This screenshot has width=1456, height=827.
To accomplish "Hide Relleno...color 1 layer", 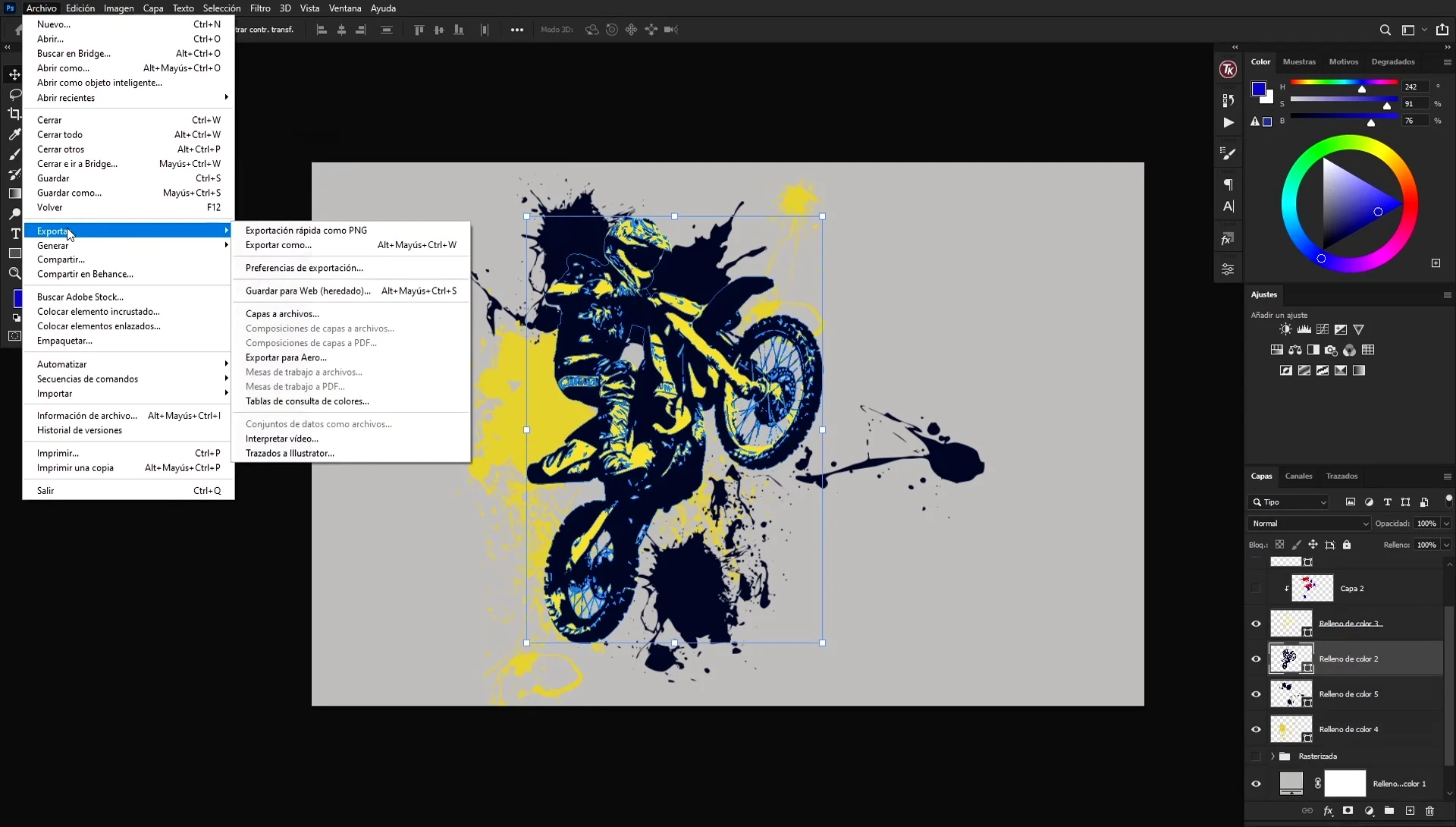I will 1256,784.
